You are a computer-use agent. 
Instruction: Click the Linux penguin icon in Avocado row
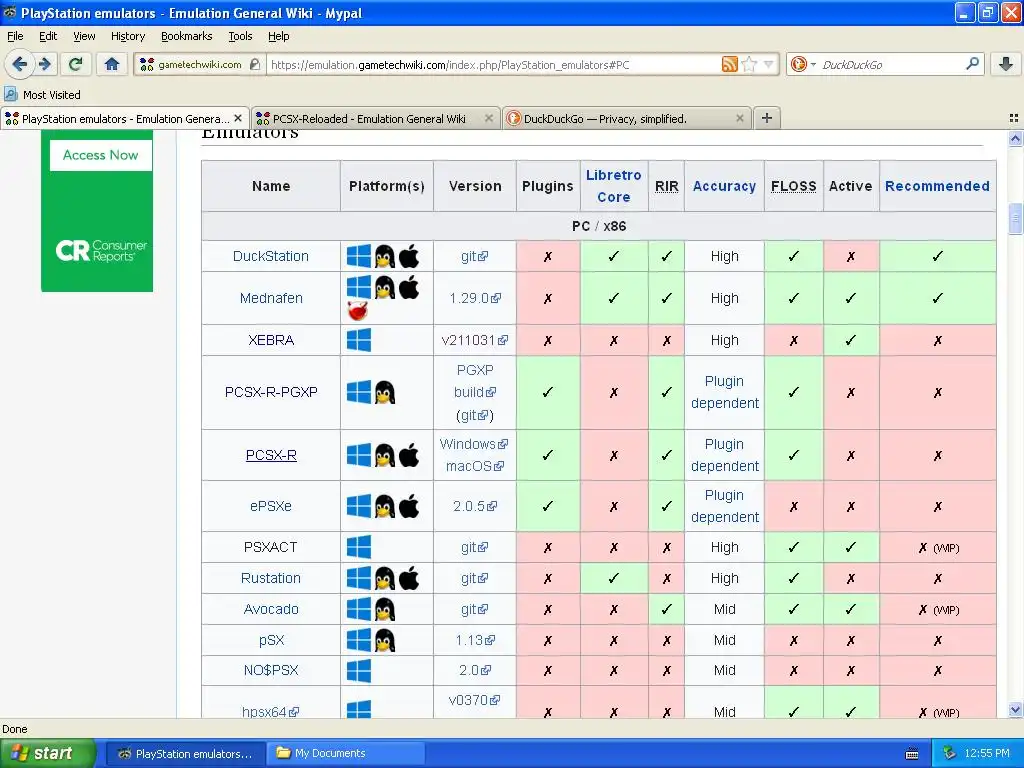385,609
